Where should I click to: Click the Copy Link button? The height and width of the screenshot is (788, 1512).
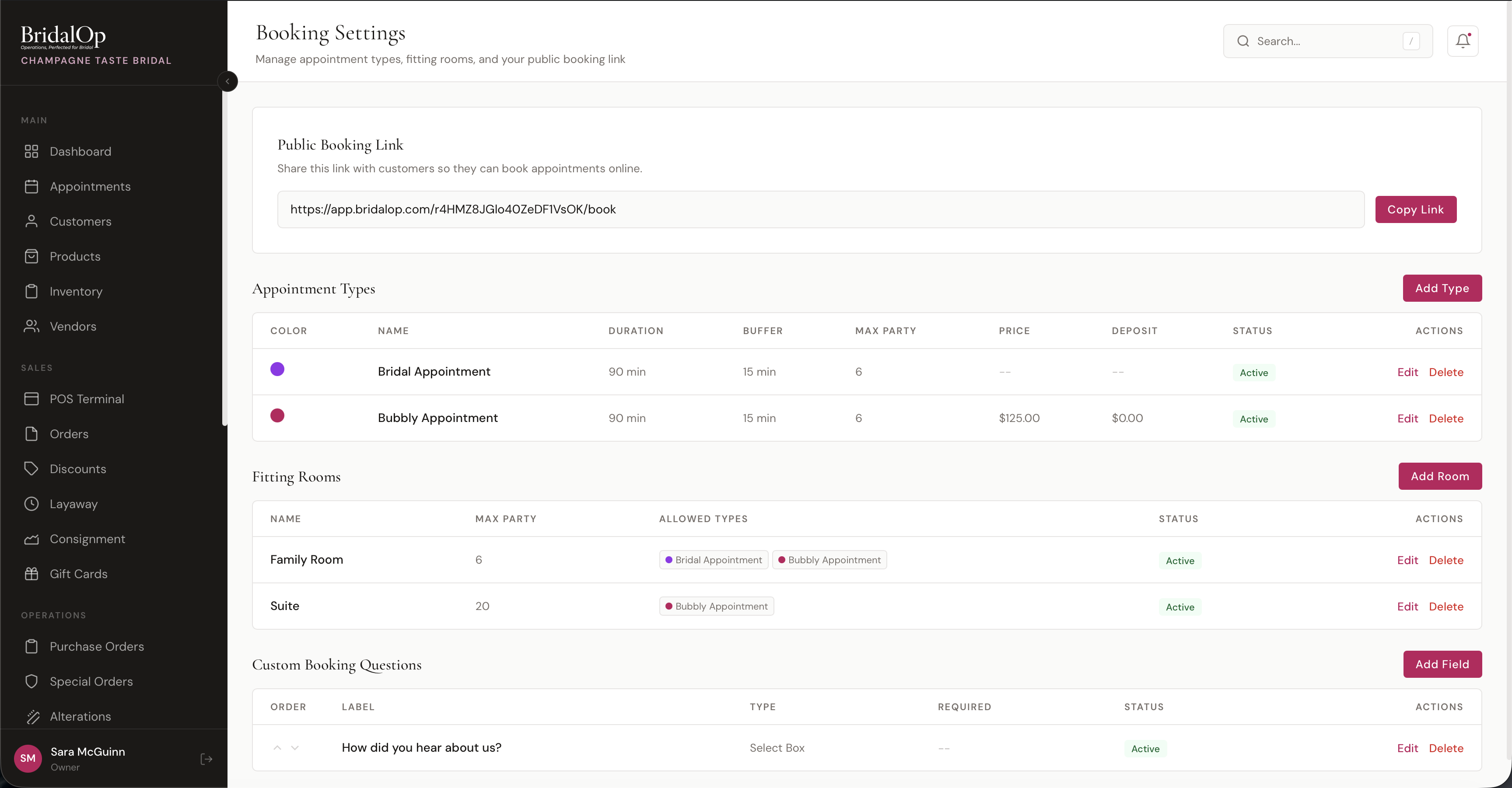click(1415, 209)
